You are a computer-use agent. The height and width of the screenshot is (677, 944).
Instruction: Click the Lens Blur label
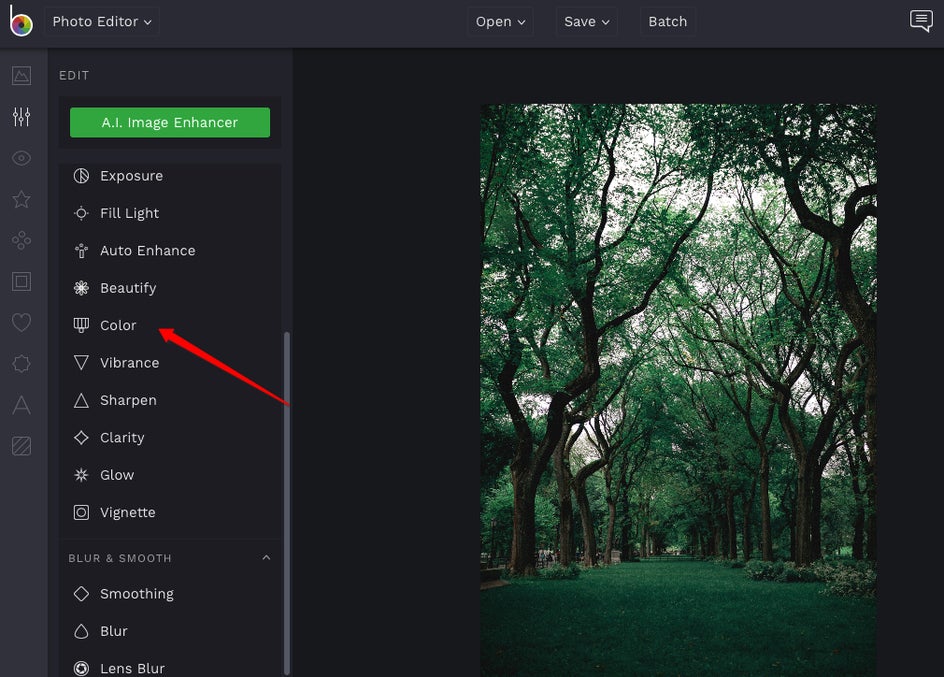click(132, 669)
